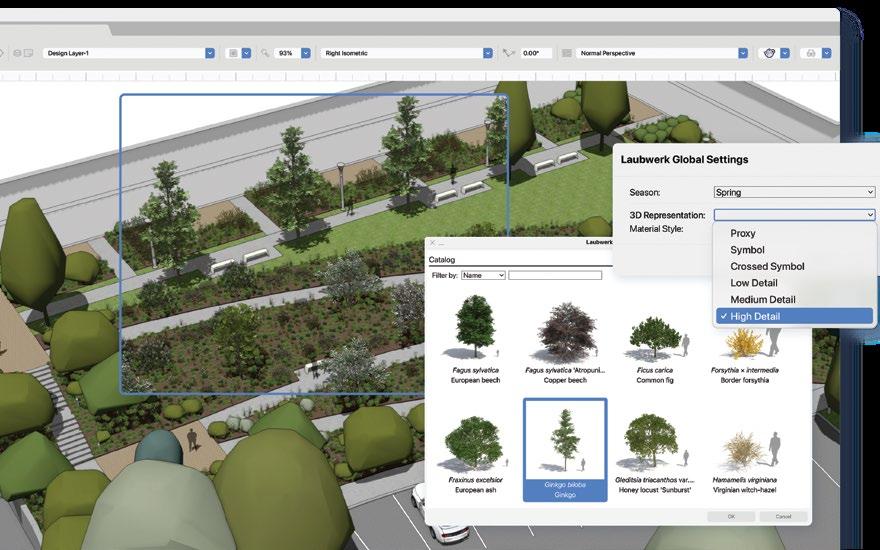The width and height of the screenshot is (880, 550).
Task: Click the render mode teapot icon
Action: (x=769, y=53)
